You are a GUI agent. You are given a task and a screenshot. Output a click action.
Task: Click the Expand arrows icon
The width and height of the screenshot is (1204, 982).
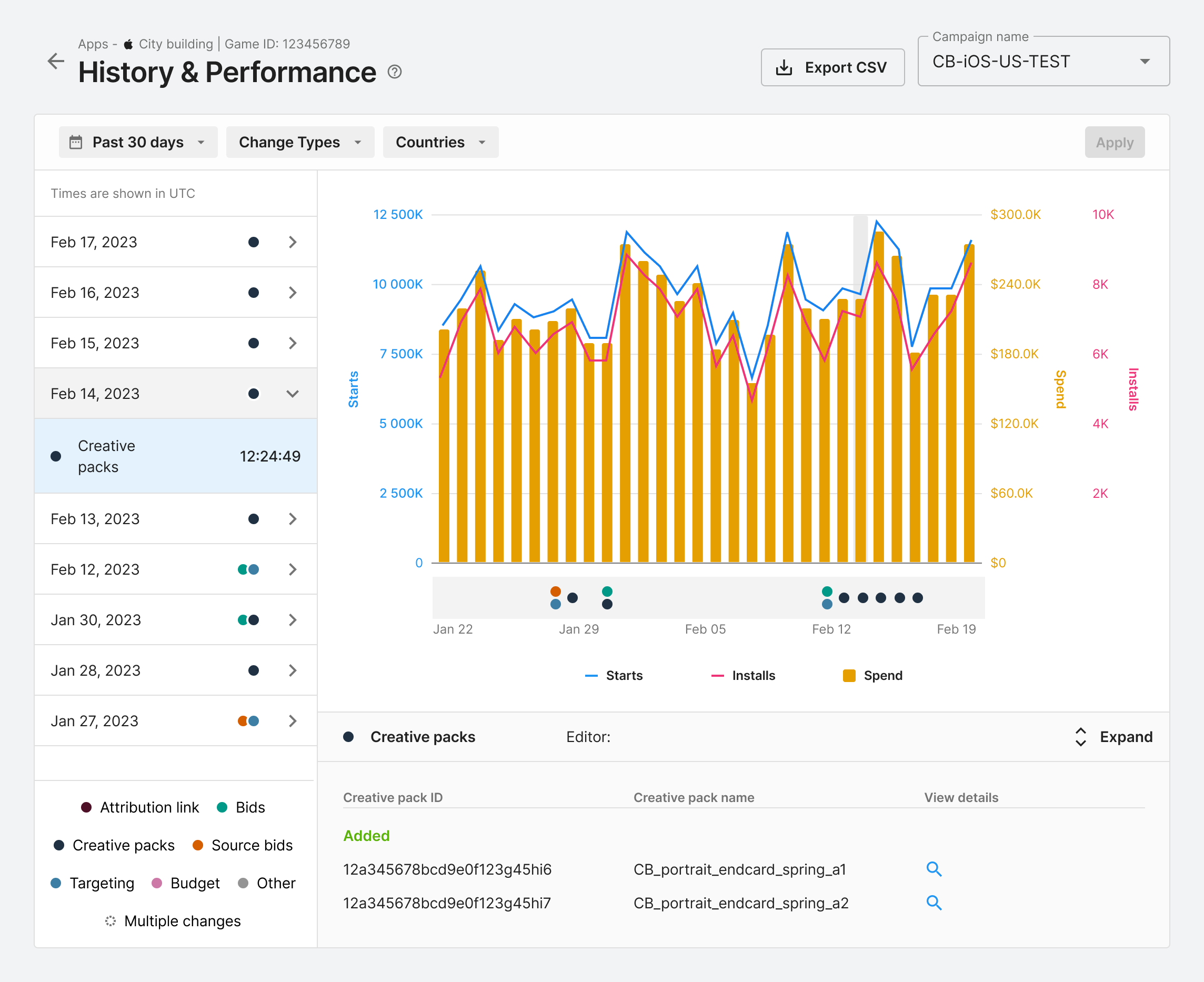(x=1080, y=737)
